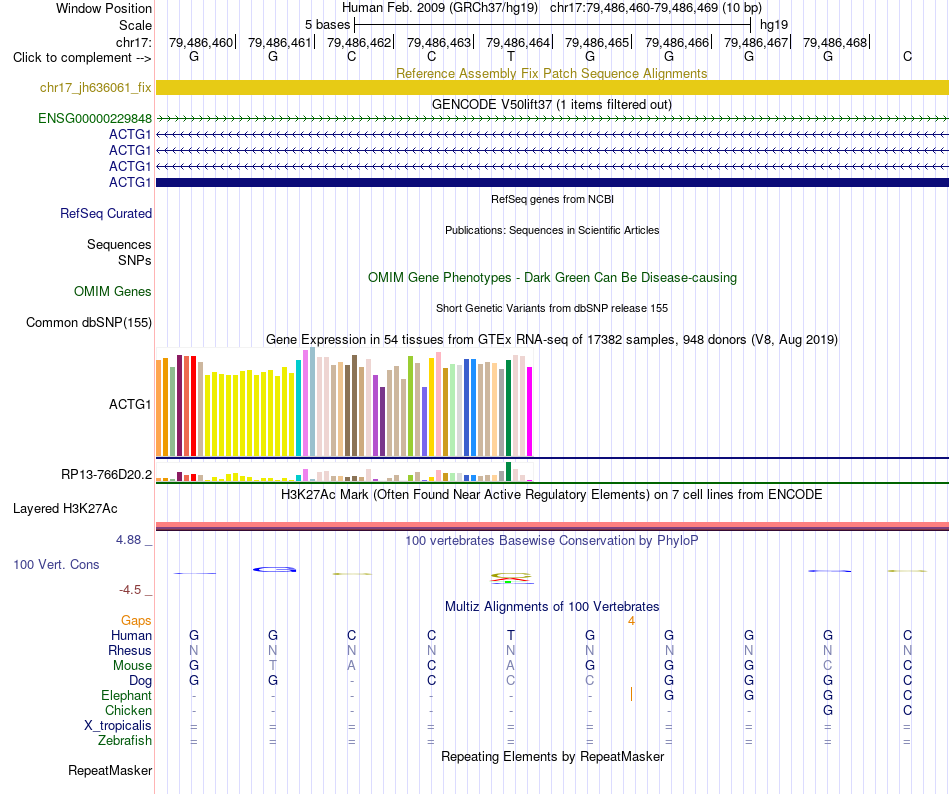Click Layered H3K27Ac track label
The width and height of the screenshot is (950, 794).
[x=65, y=508]
